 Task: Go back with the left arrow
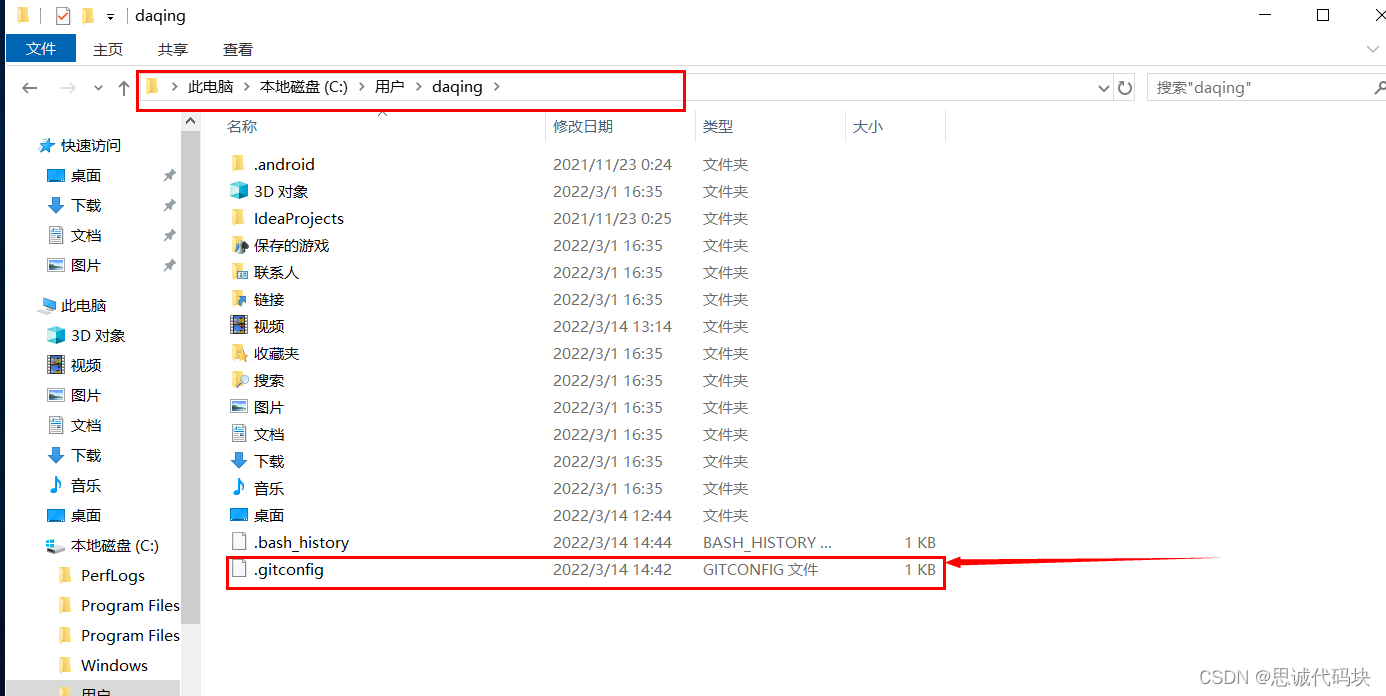pyautogui.click(x=30, y=88)
